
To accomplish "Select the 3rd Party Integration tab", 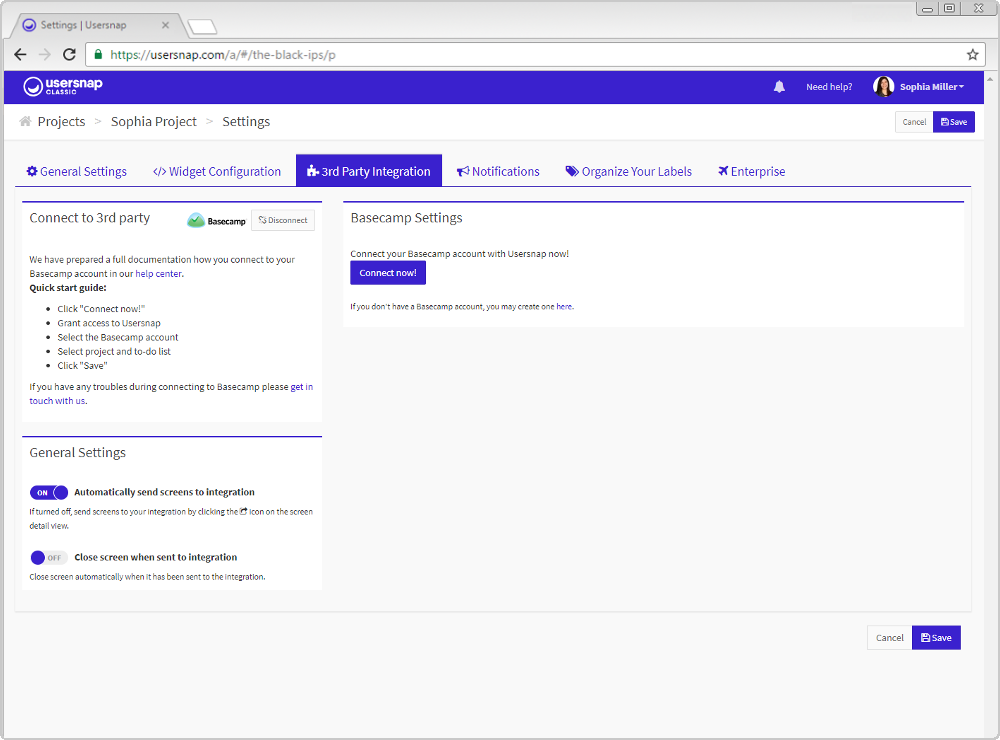I will 369,170.
